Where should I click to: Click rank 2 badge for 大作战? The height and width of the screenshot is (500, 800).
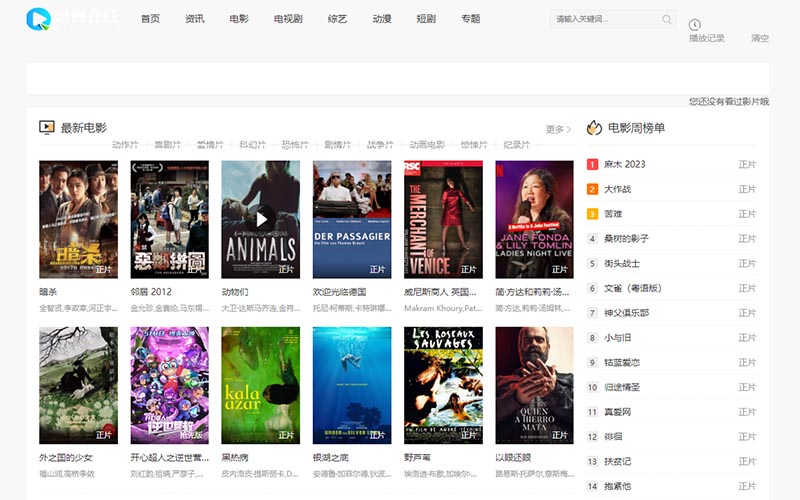592,189
